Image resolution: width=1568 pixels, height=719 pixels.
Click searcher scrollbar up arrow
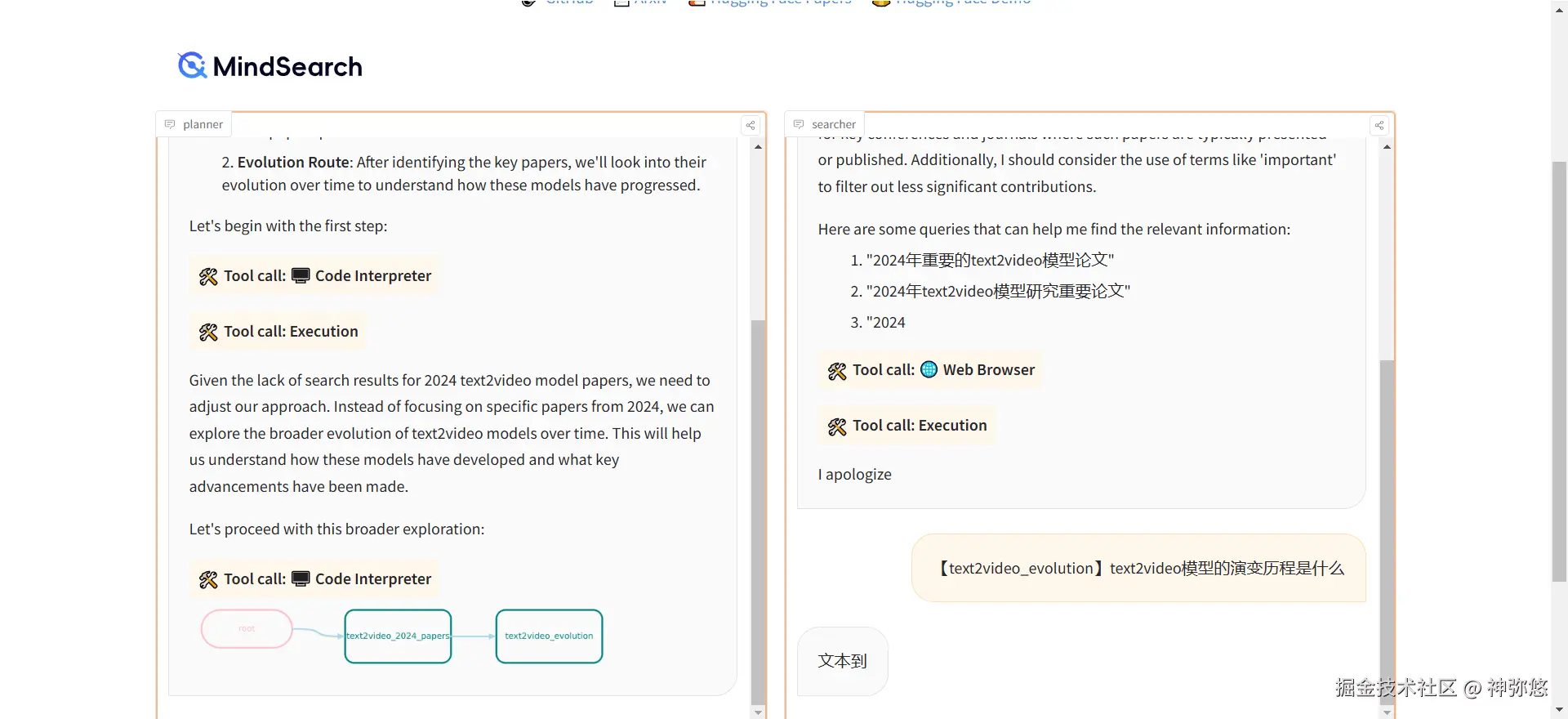[x=1387, y=147]
